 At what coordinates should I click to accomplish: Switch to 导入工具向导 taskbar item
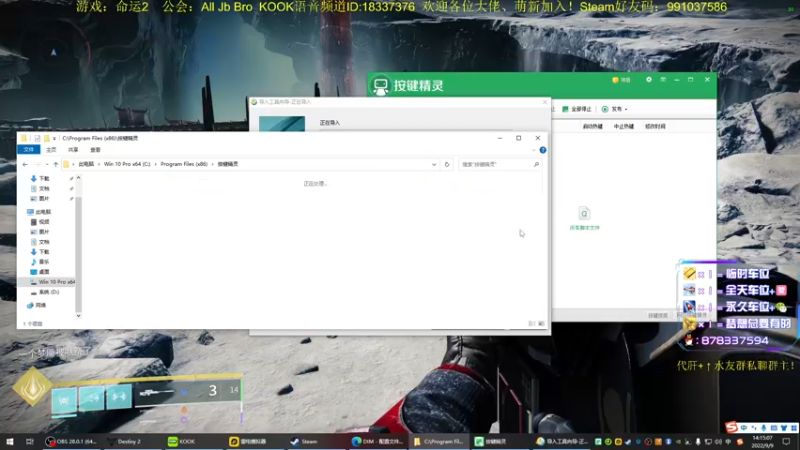[562, 441]
